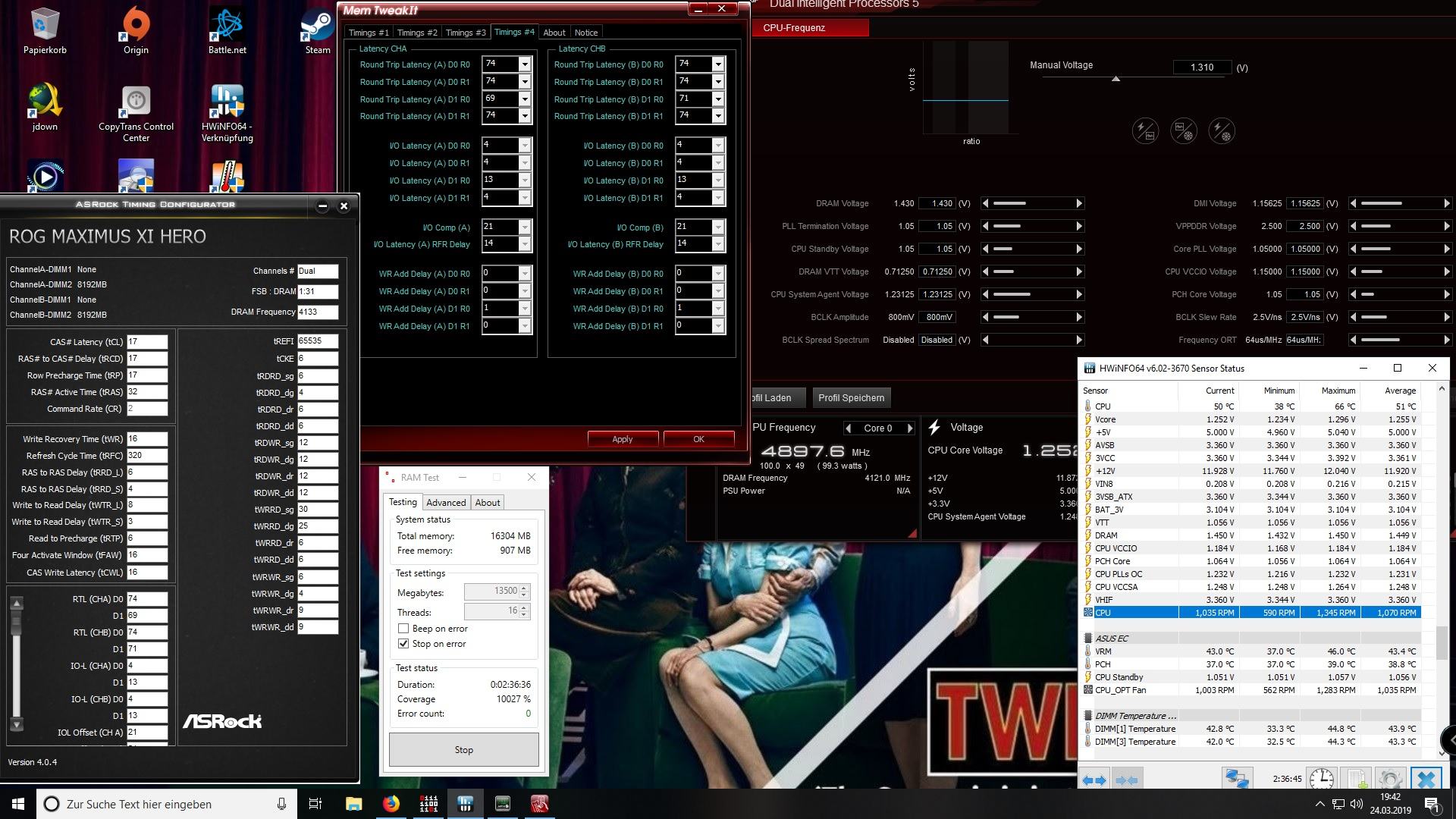1456x819 pixels.
Task: Open CopyTrans Control Center shortcut
Action: (x=136, y=112)
